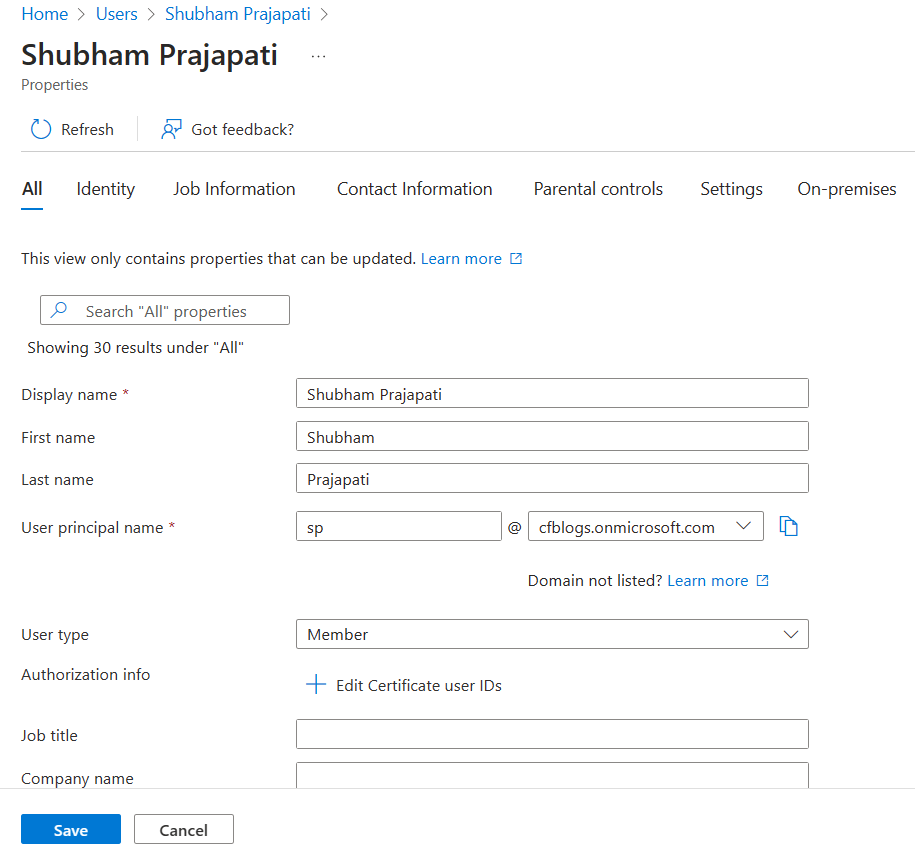Open the ellipsis more options menu
The height and width of the screenshot is (858, 915).
[318, 57]
